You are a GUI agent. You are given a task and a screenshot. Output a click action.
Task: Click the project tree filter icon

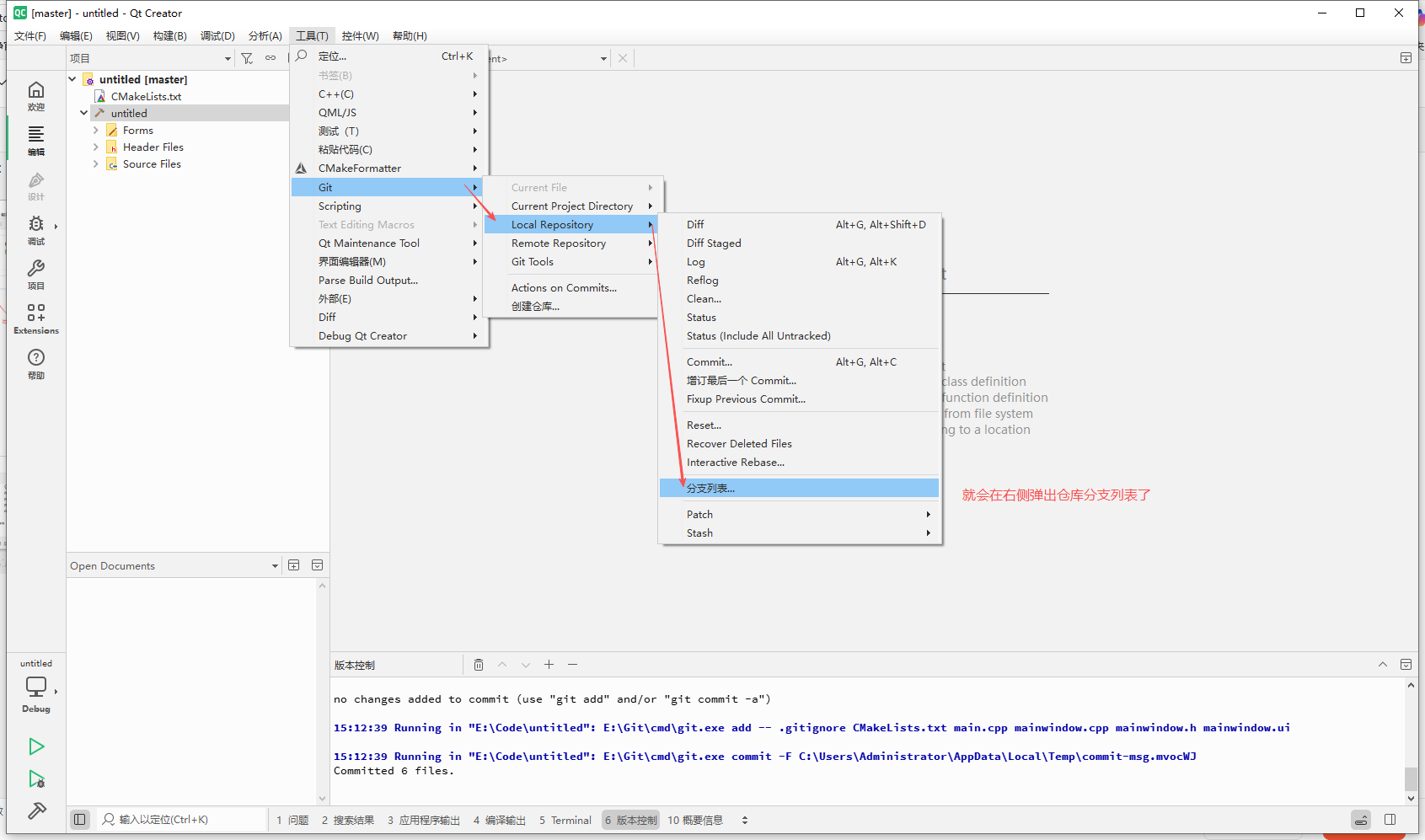pos(247,58)
